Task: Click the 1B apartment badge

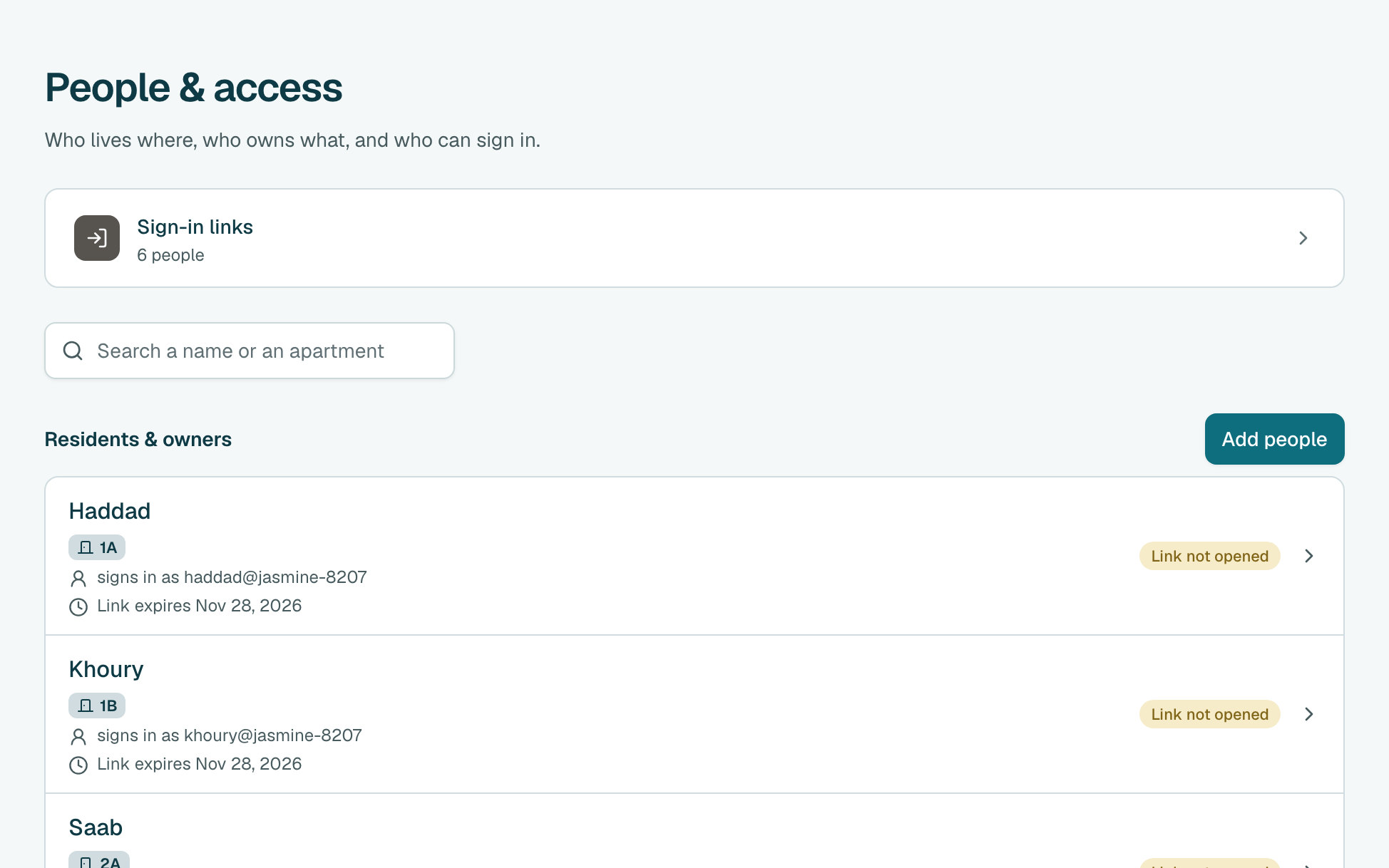Action: tap(97, 706)
